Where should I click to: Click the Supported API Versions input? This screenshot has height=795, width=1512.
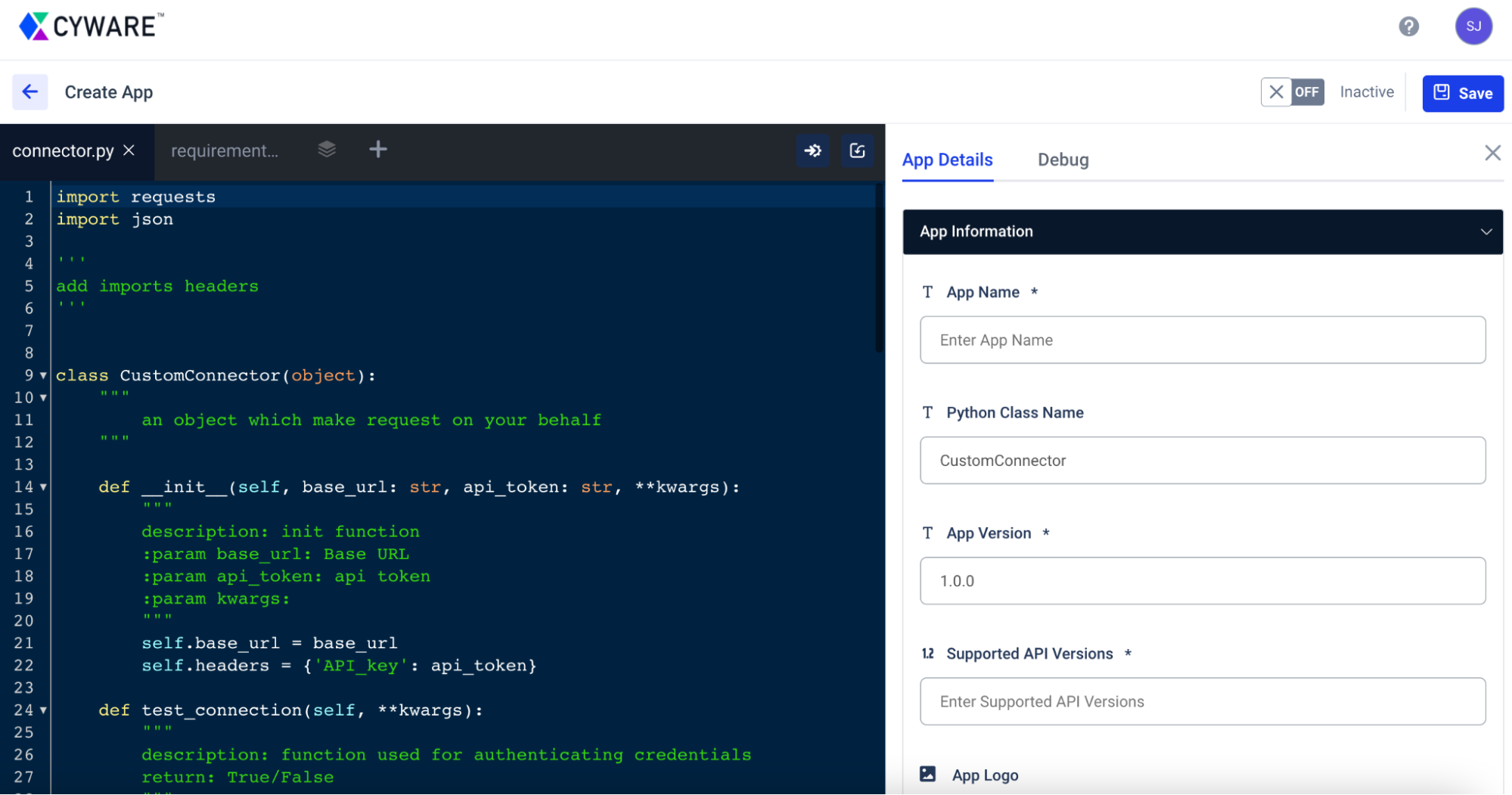pos(1202,702)
